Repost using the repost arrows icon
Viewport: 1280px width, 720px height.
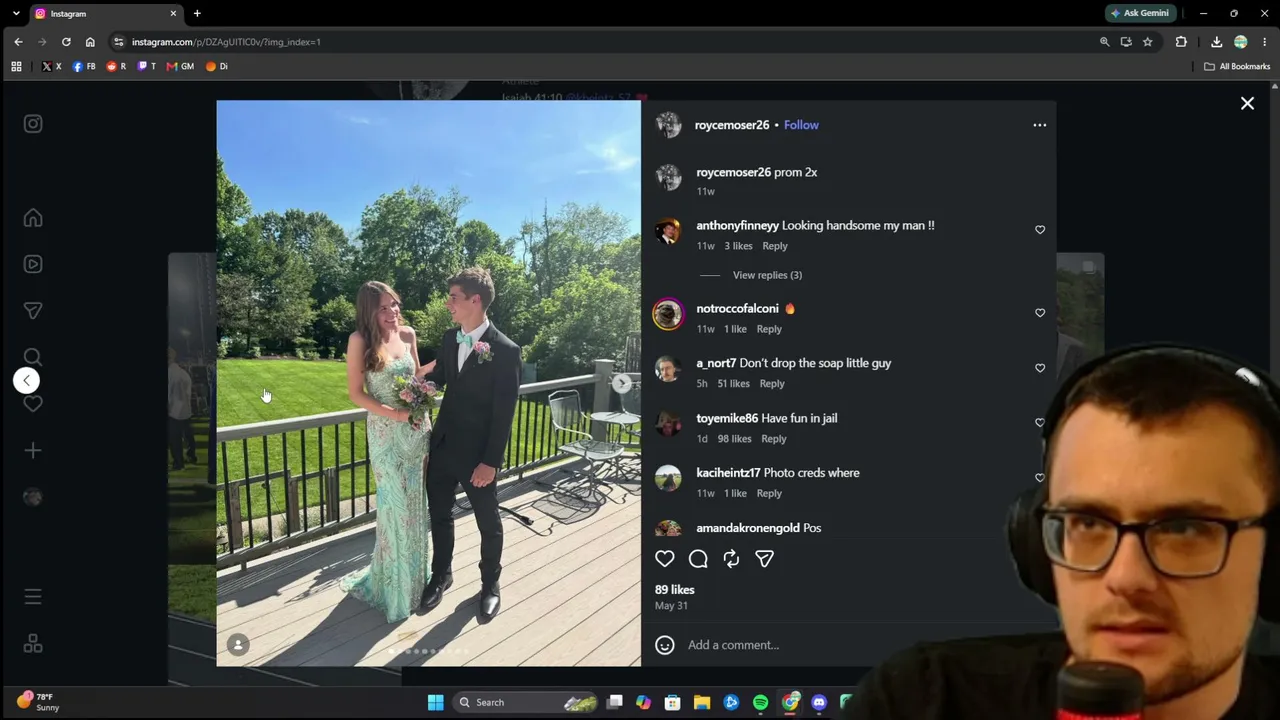point(731,559)
